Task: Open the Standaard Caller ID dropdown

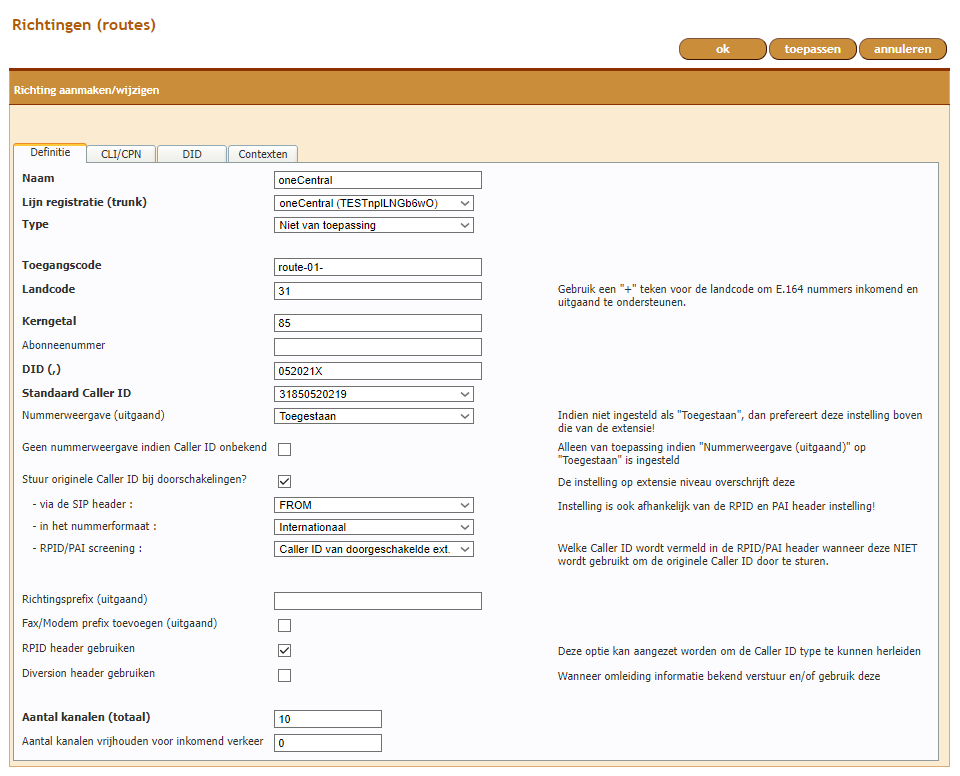Action: 373,394
